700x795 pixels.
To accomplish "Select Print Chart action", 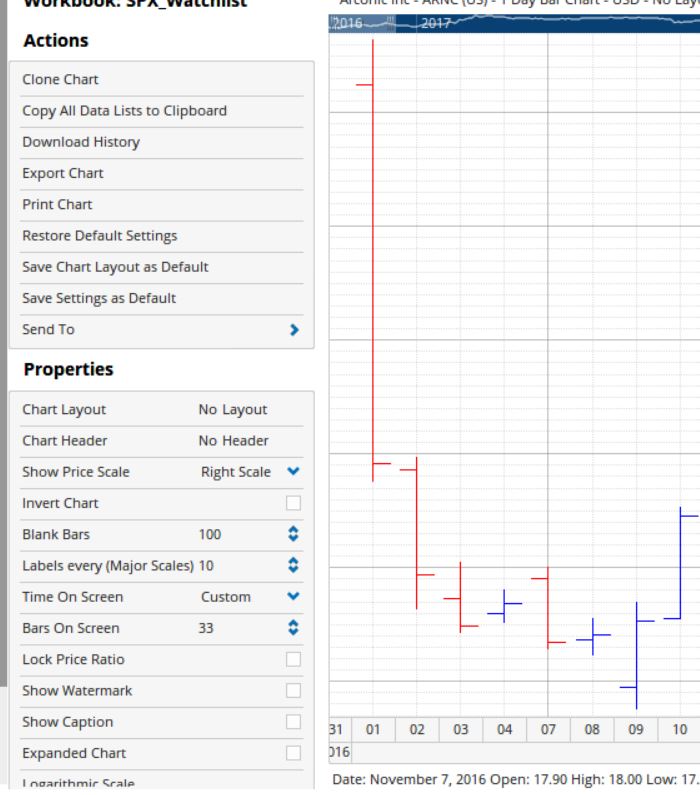I will pyautogui.click(x=161, y=205).
